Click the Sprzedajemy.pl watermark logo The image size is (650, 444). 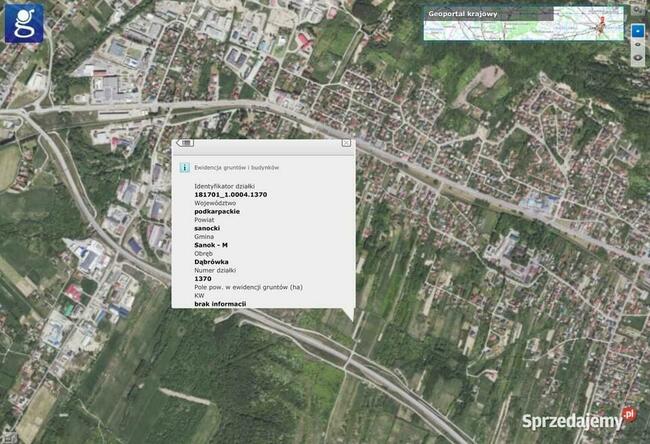[578, 420]
